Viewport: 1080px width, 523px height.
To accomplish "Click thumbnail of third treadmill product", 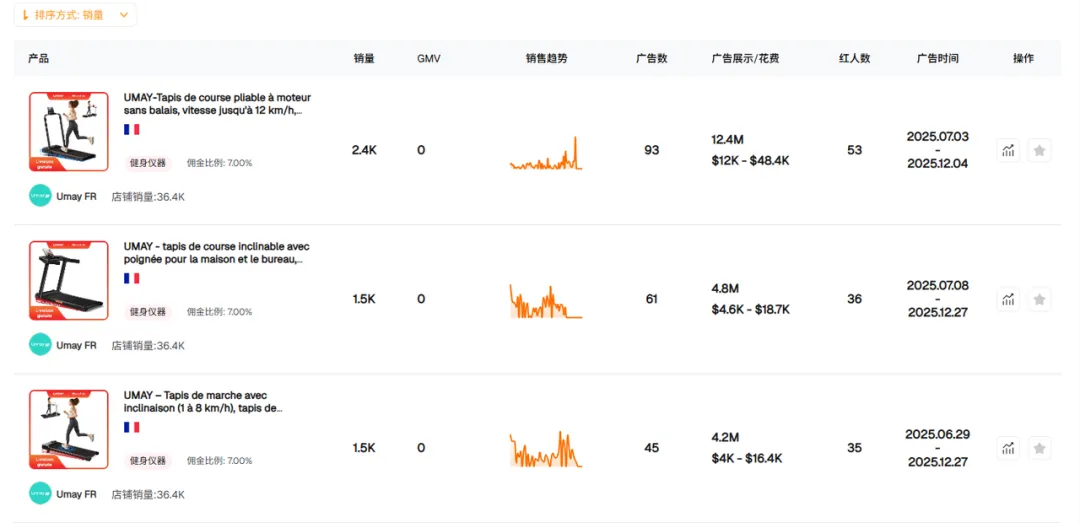I will [x=69, y=429].
